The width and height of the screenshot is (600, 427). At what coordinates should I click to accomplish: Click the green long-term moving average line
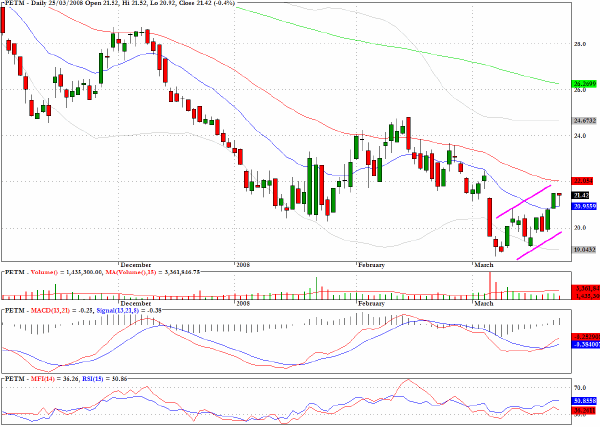(397, 46)
